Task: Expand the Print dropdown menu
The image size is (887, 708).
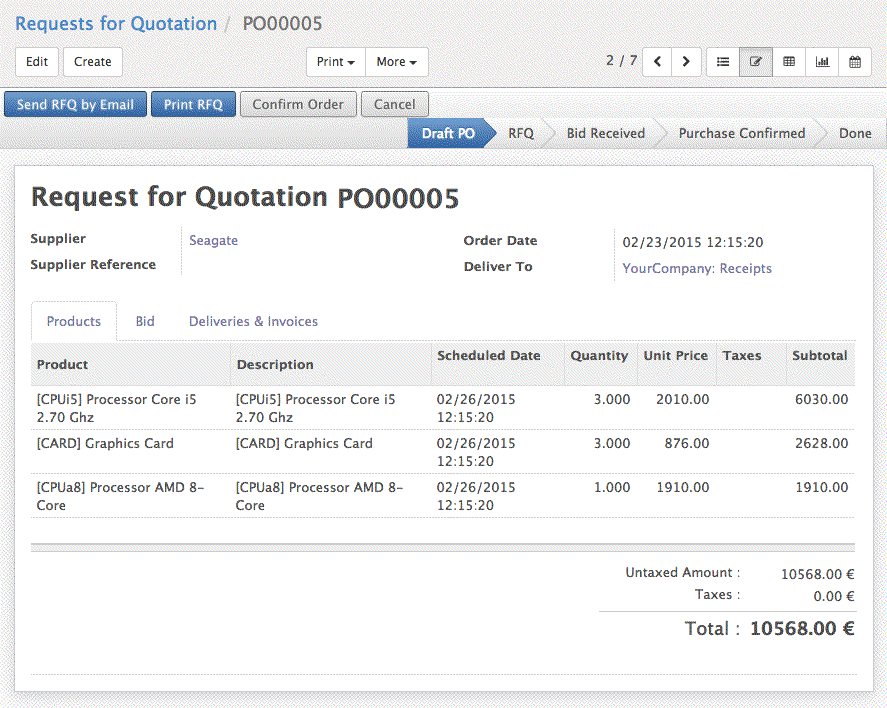Action: [336, 62]
